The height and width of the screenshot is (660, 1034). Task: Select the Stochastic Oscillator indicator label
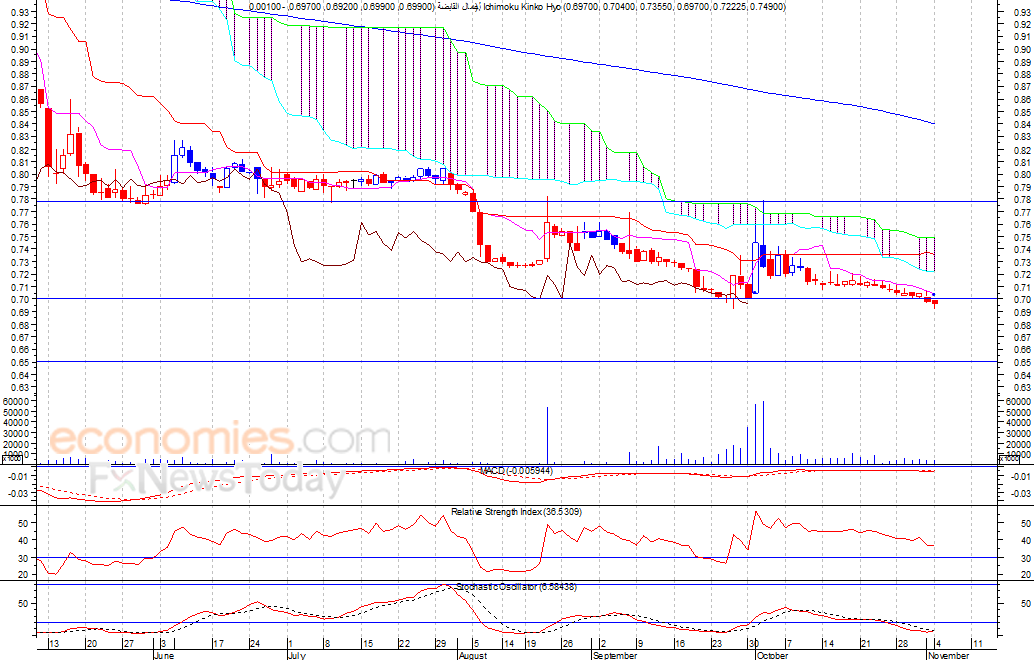[x=516, y=587]
